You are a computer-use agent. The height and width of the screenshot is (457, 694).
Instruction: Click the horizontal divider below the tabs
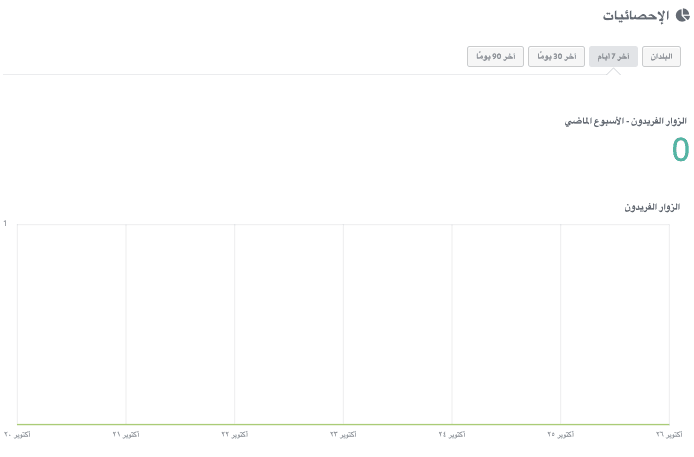point(300,74)
